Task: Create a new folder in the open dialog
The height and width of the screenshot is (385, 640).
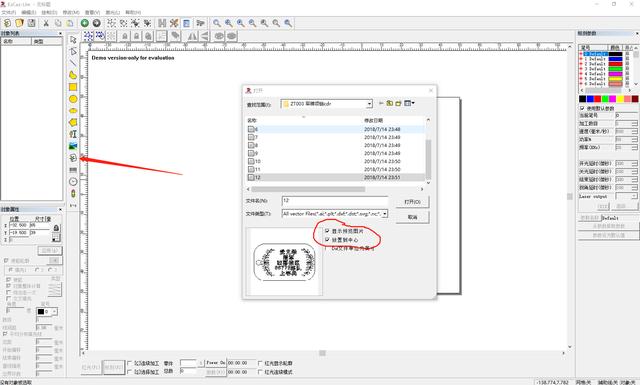Action: (398, 103)
